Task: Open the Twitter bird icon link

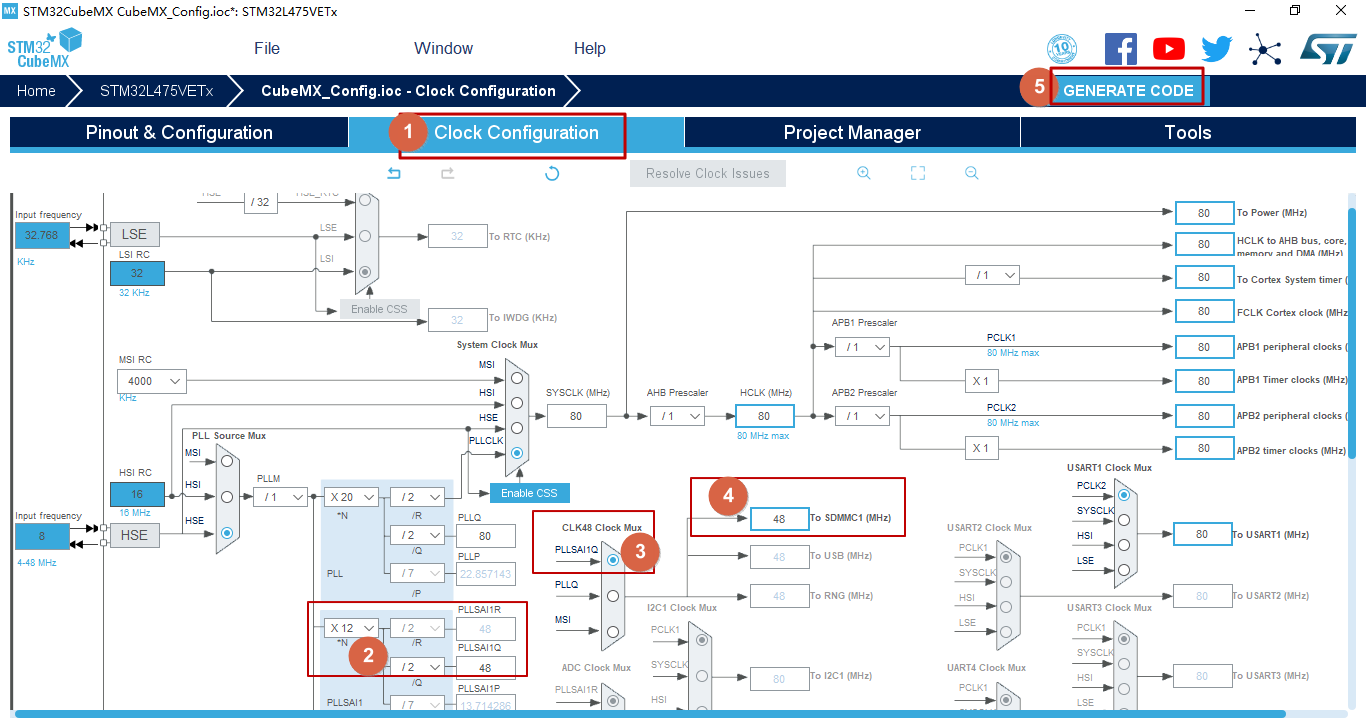Action: click(1217, 49)
